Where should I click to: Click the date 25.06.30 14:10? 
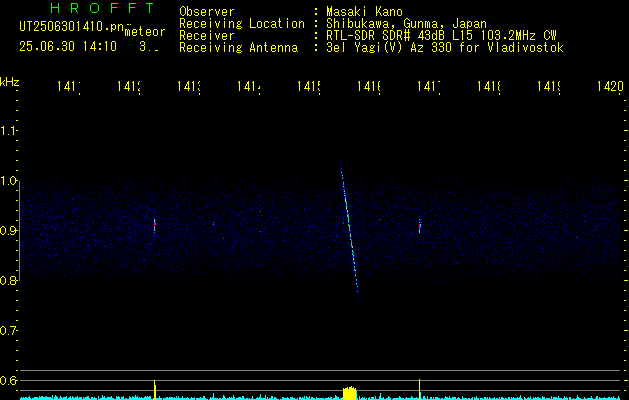(68, 47)
